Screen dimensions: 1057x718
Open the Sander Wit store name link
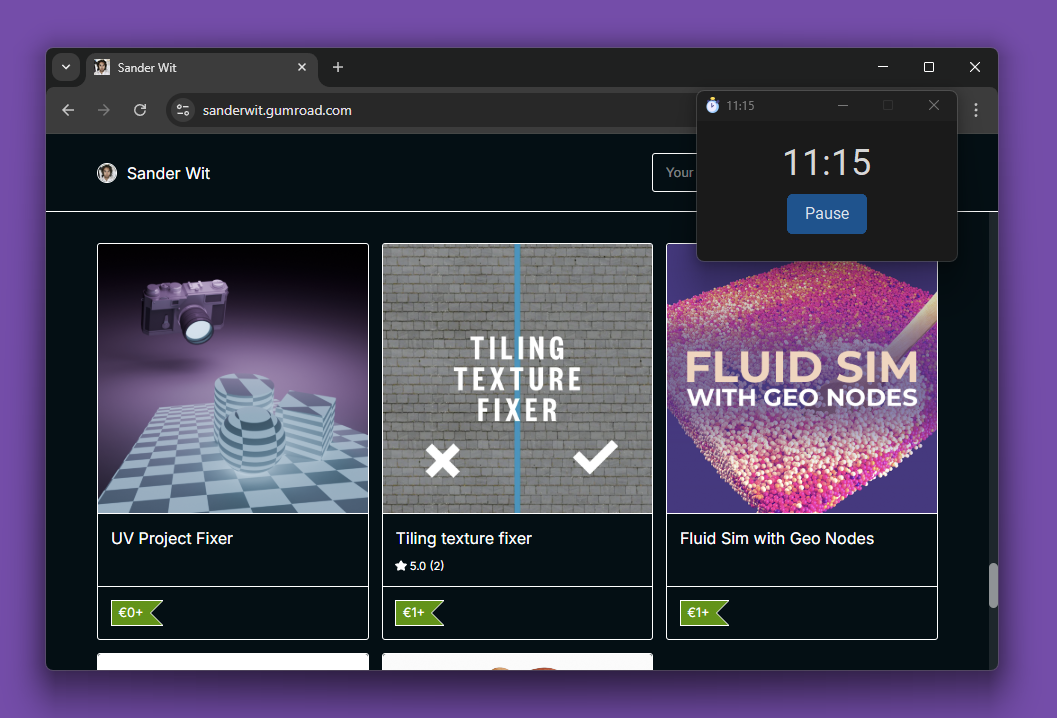click(169, 173)
